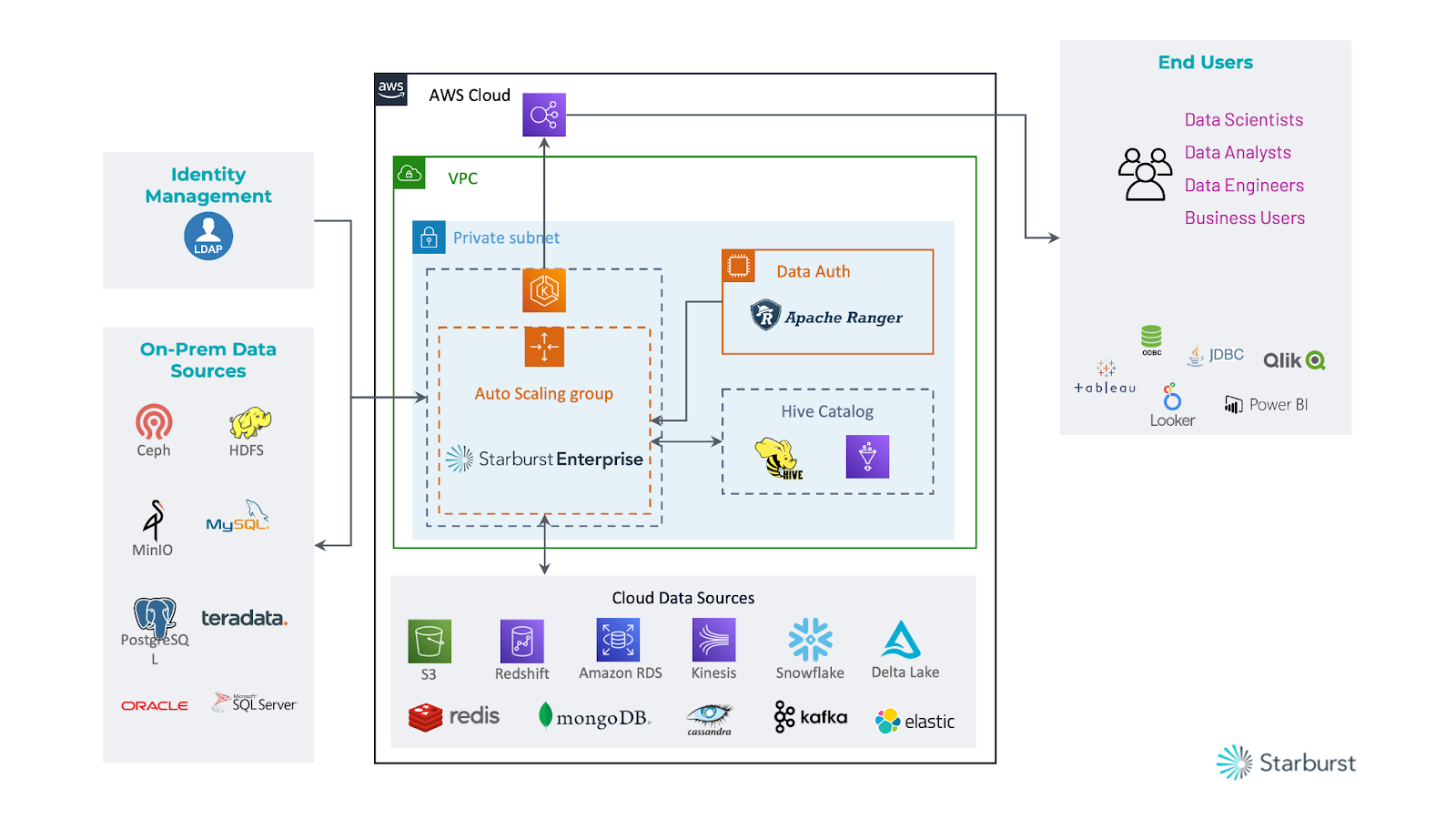Click the tableau logo
Viewport: 1456px width, 819px height.
tap(1106, 378)
